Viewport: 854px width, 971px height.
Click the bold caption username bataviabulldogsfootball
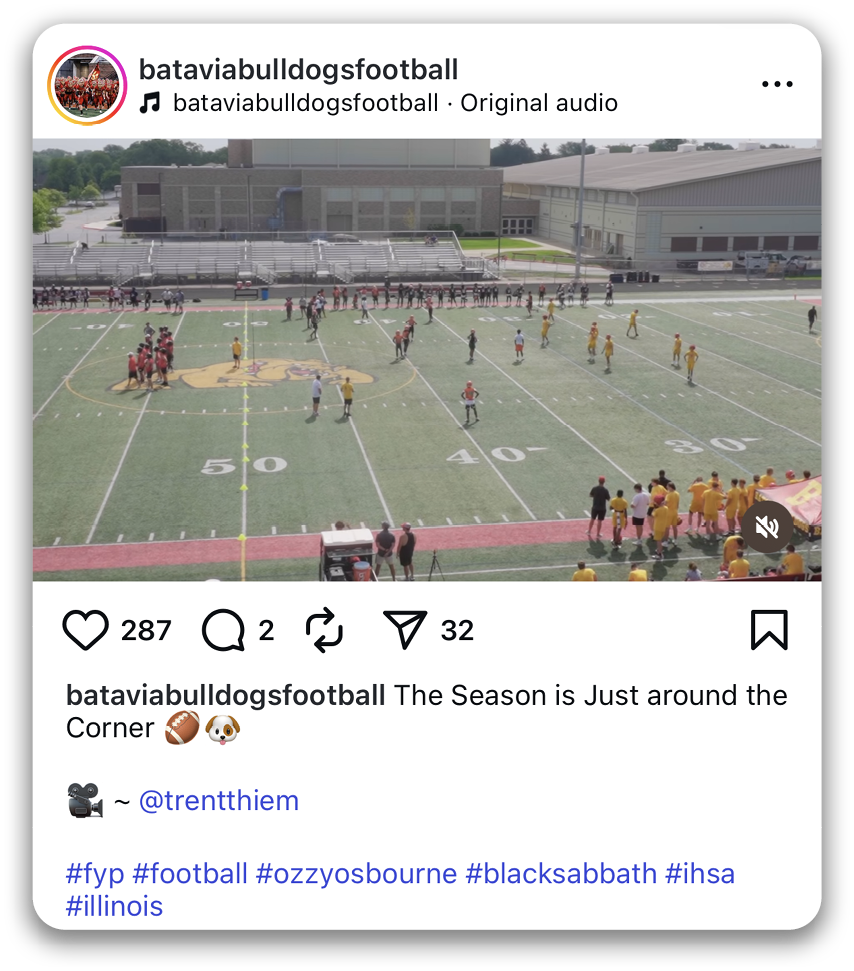(226, 695)
